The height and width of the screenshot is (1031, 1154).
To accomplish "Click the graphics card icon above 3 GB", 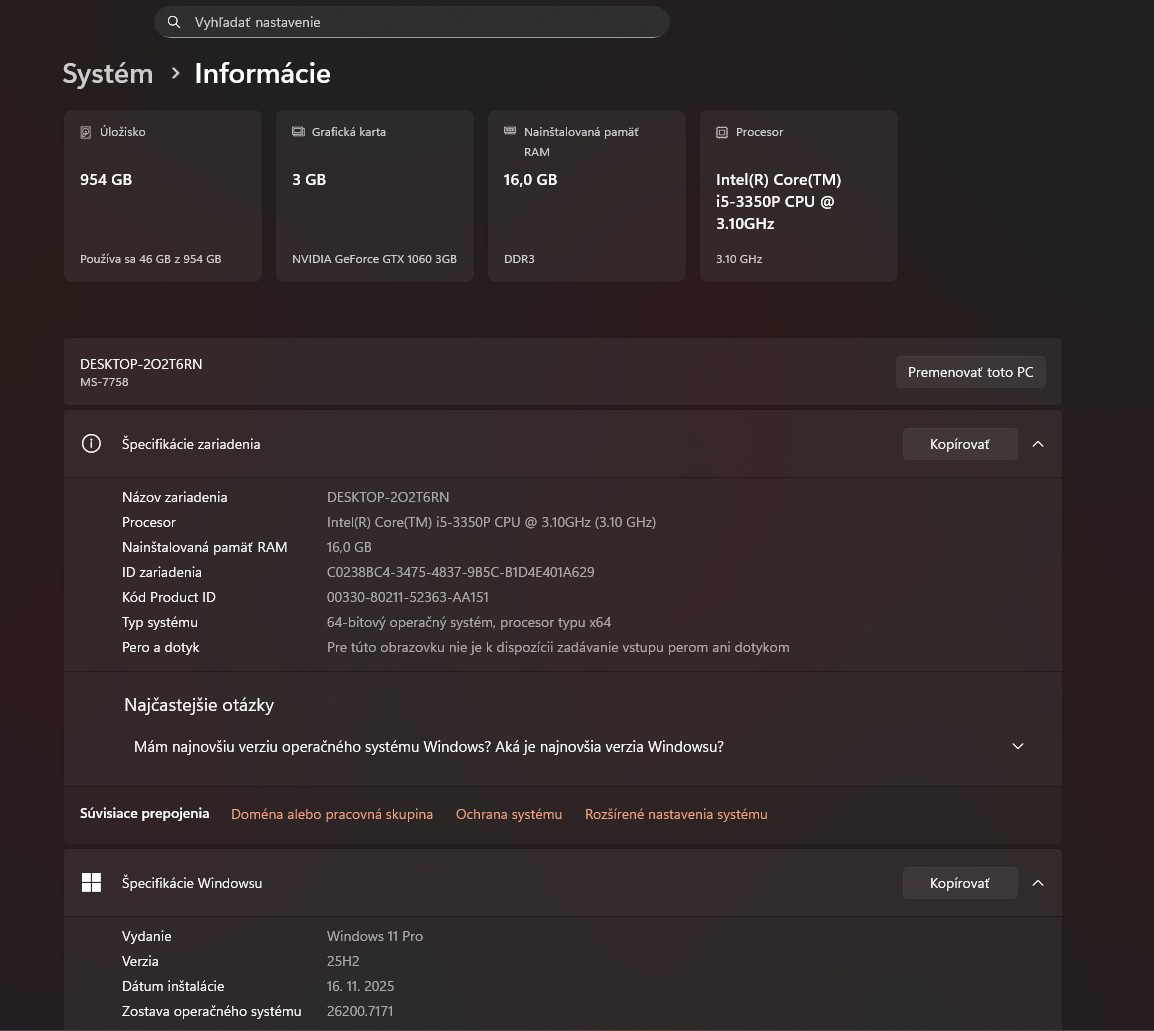I will 297,131.
